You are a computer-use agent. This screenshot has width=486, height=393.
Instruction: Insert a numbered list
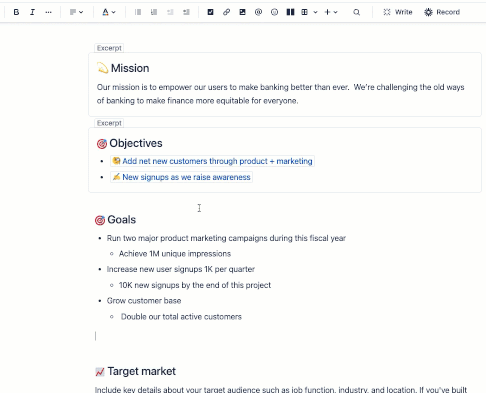tap(154, 12)
